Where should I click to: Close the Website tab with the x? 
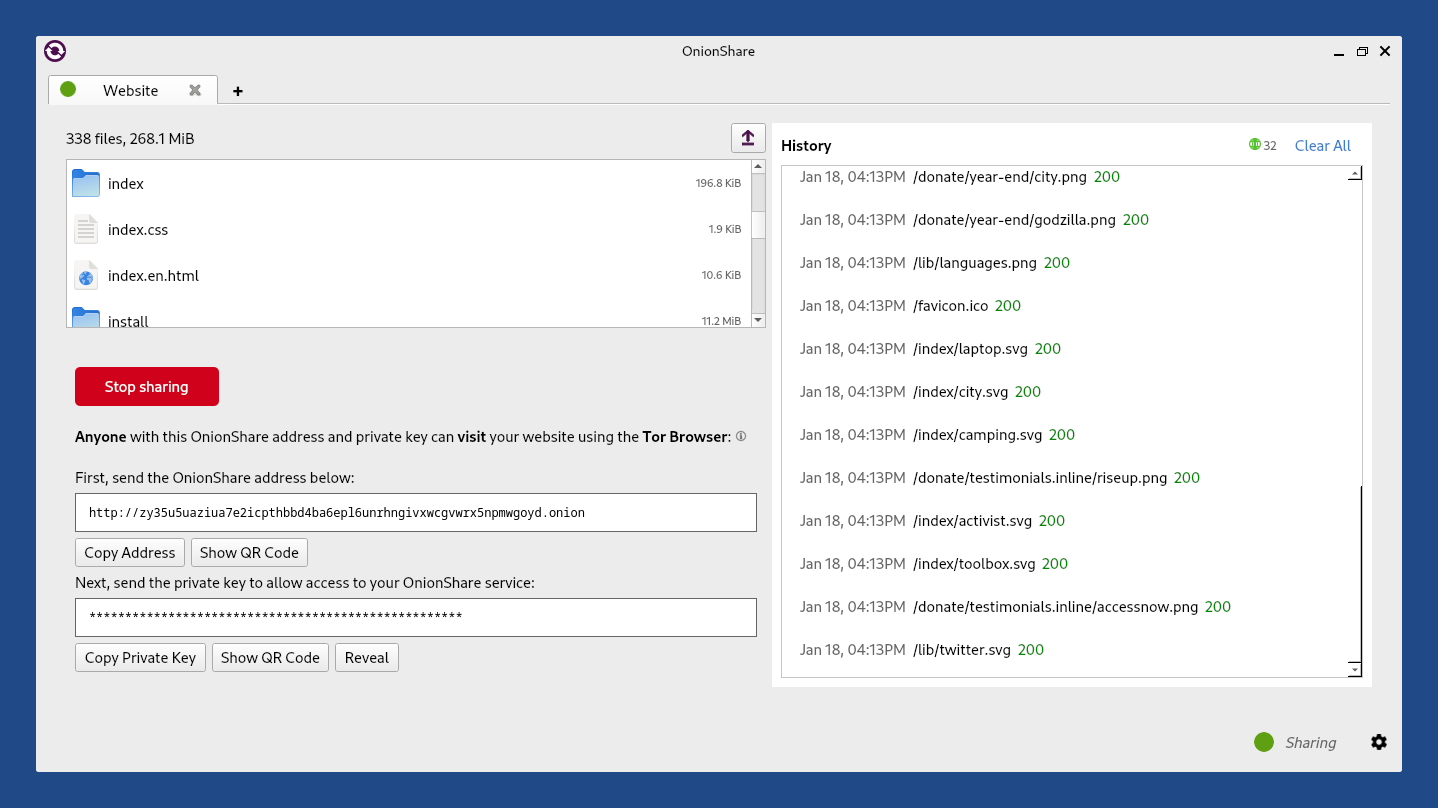(195, 90)
